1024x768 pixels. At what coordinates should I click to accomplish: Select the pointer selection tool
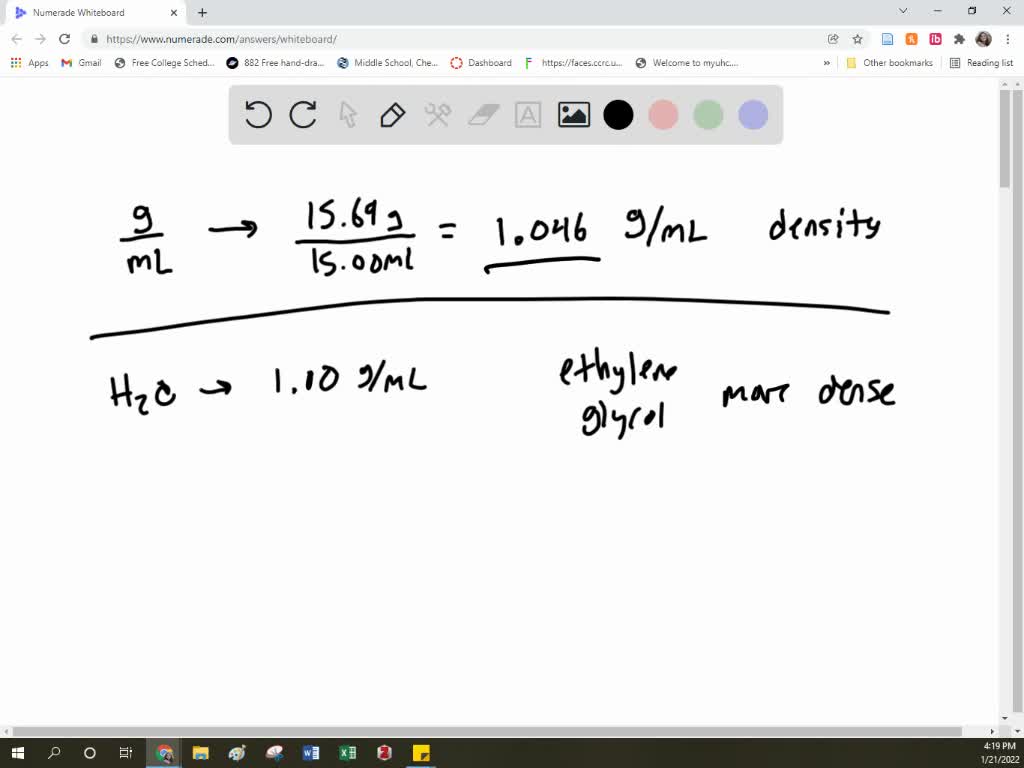(348, 114)
